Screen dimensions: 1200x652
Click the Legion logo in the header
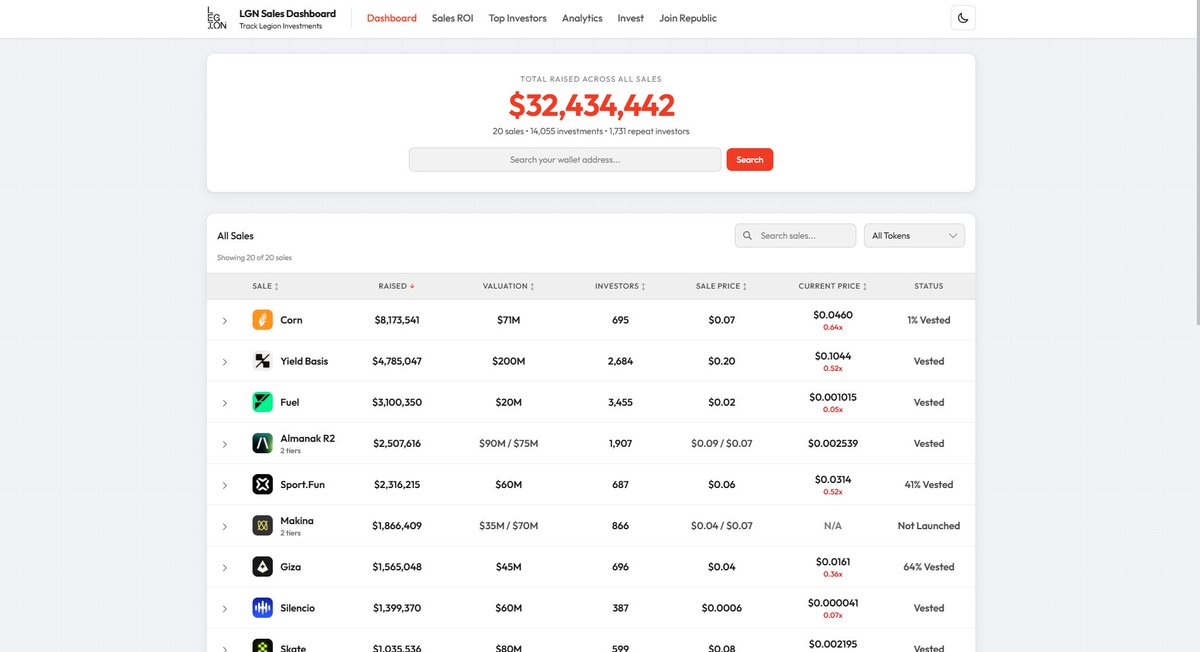[x=216, y=18]
